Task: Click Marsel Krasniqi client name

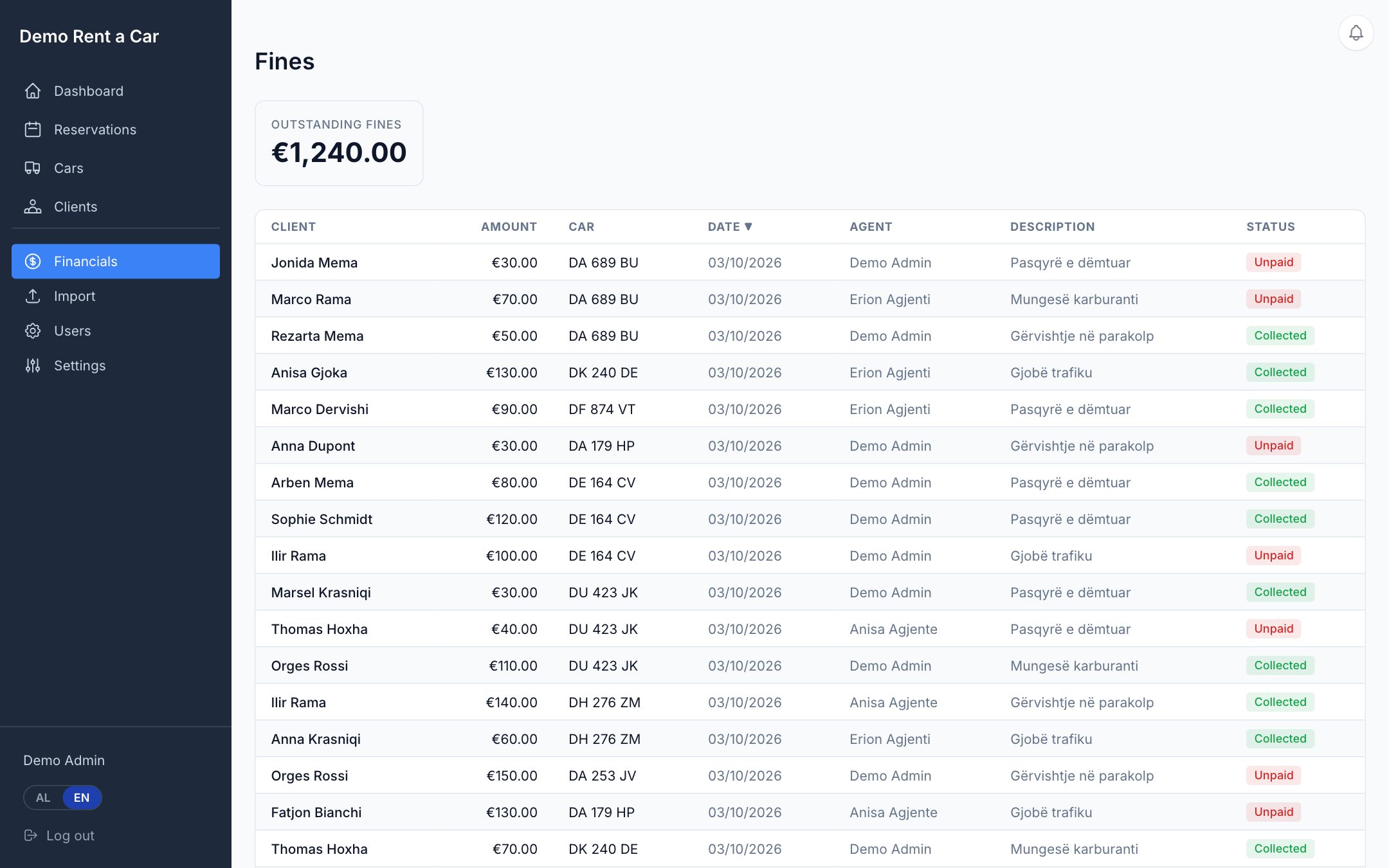Action: (321, 593)
